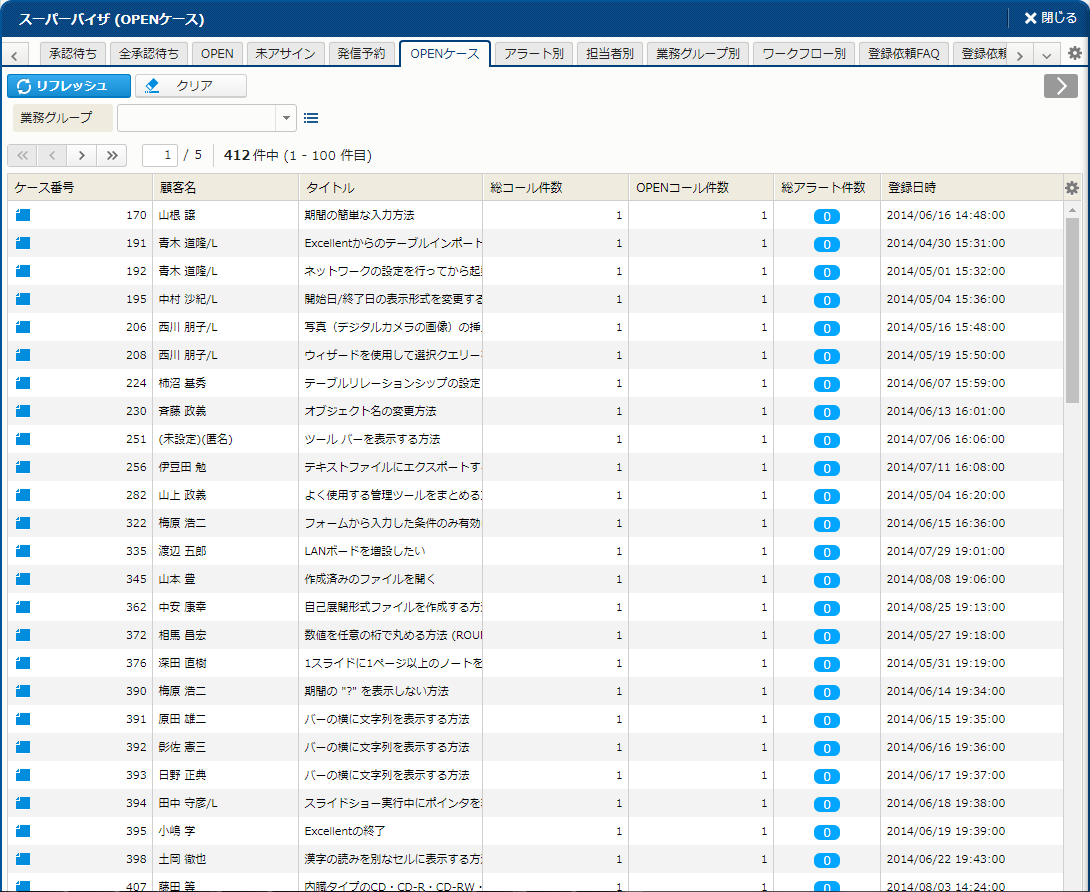Expand the right side panel arrow
The width and height of the screenshot is (1090, 892).
click(1060, 86)
